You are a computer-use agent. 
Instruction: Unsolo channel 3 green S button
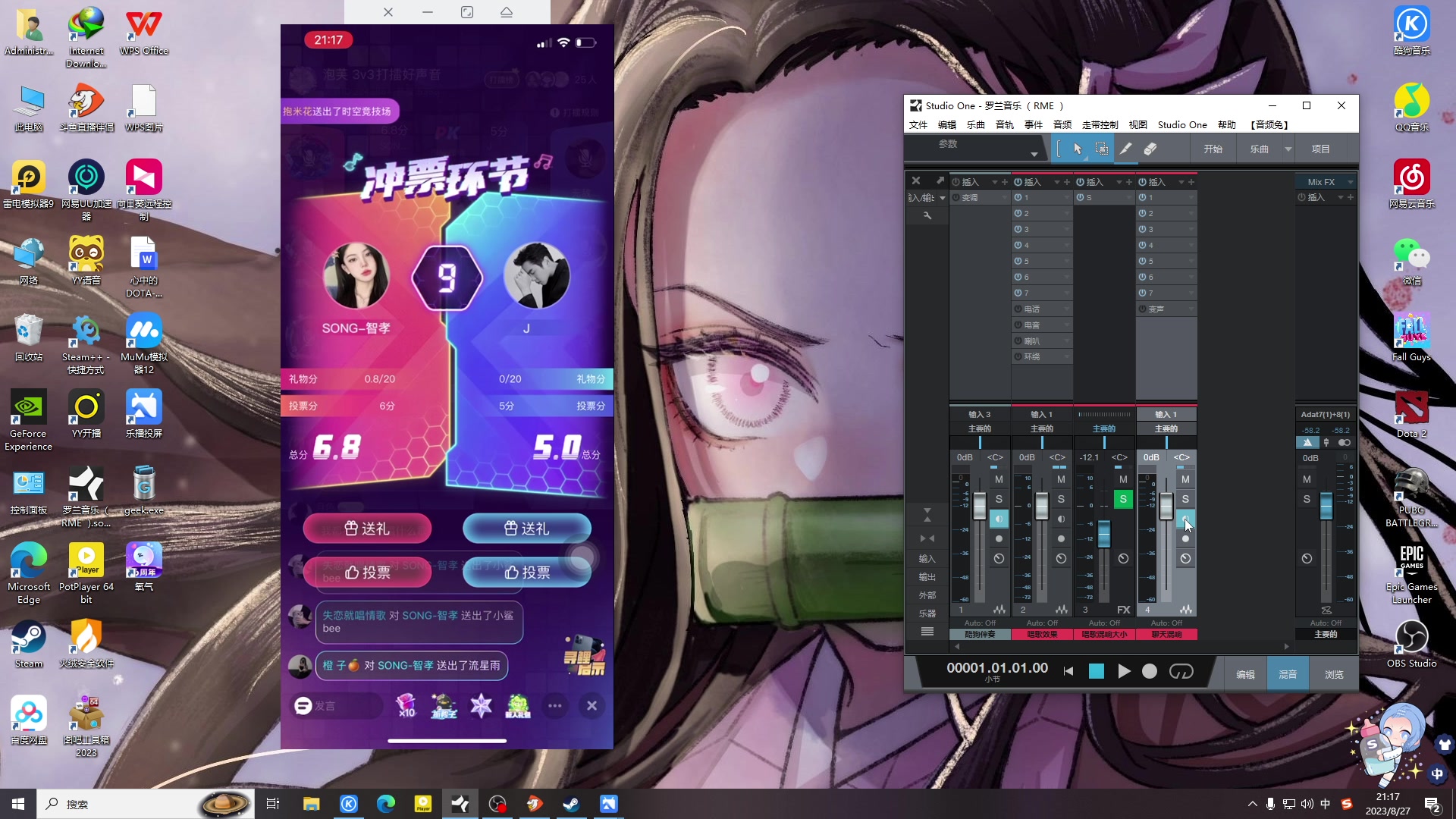pos(1123,499)
